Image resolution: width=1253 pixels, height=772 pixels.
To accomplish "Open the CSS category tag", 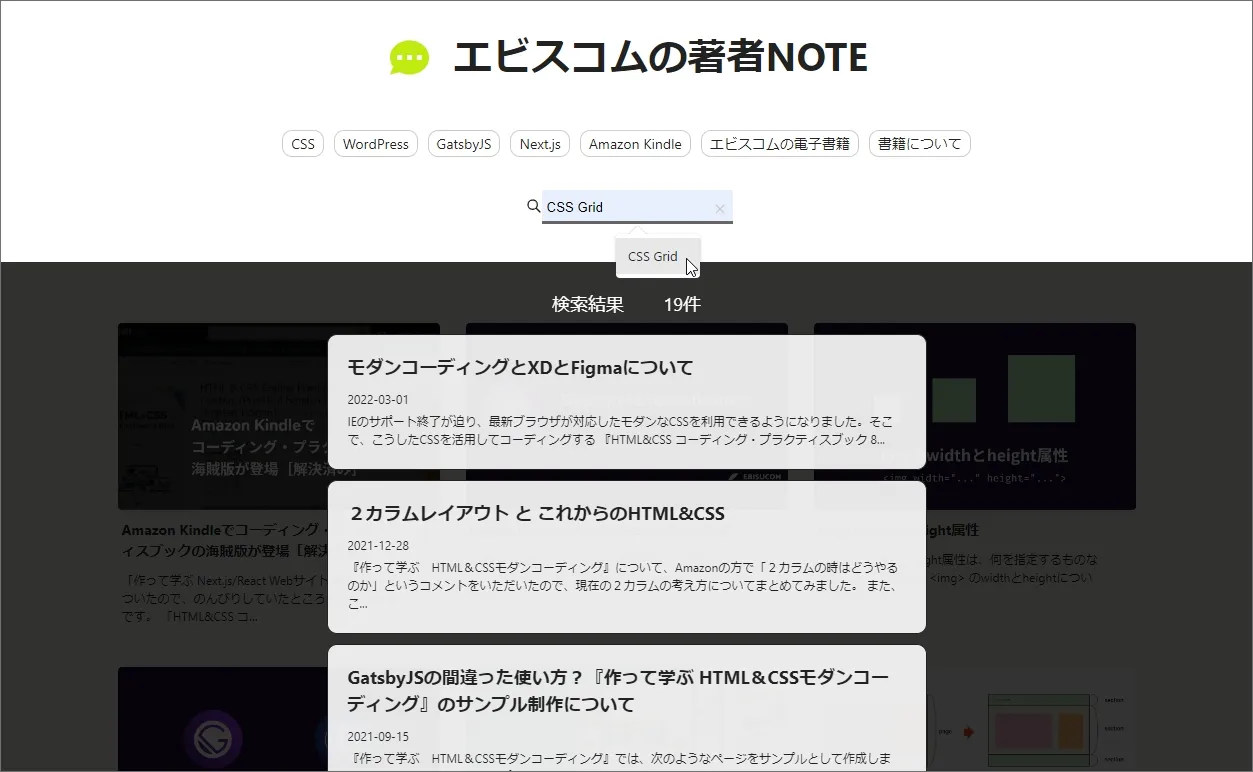I will (x=303, y=144).
